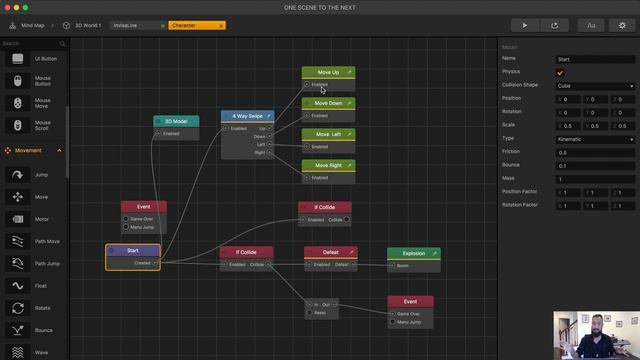Click the presenter webcam thumbnail

[x=597, y=336]
